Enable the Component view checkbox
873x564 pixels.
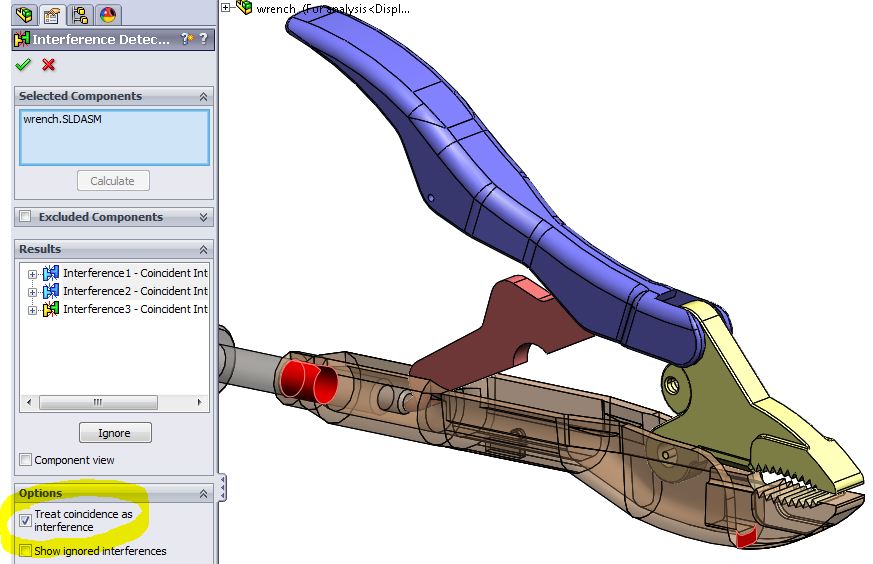point(25,460)
